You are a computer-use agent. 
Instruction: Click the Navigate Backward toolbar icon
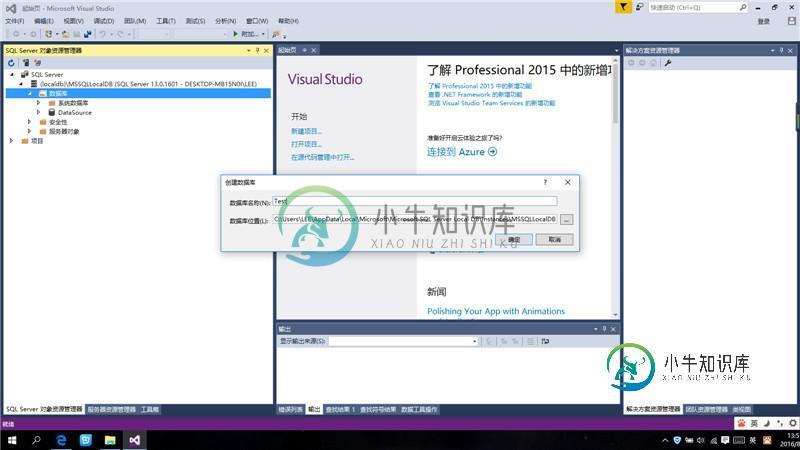pos(16,34)
